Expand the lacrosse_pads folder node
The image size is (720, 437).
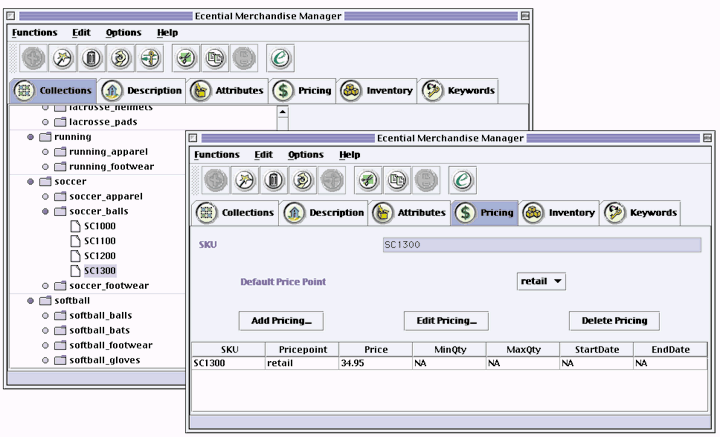click(x=45, y=122)
